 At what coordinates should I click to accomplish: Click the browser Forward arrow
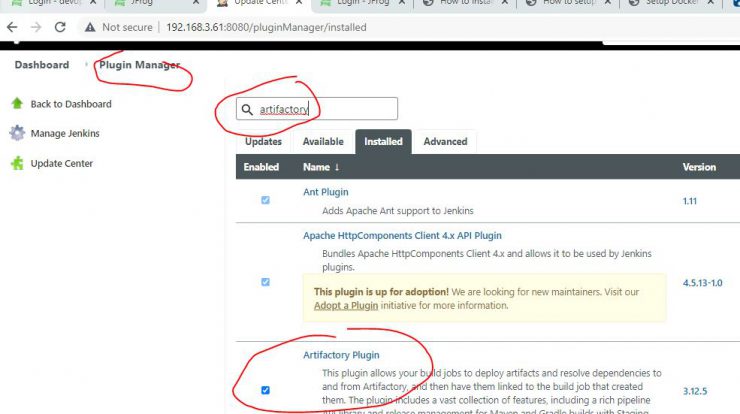(36, 27)
